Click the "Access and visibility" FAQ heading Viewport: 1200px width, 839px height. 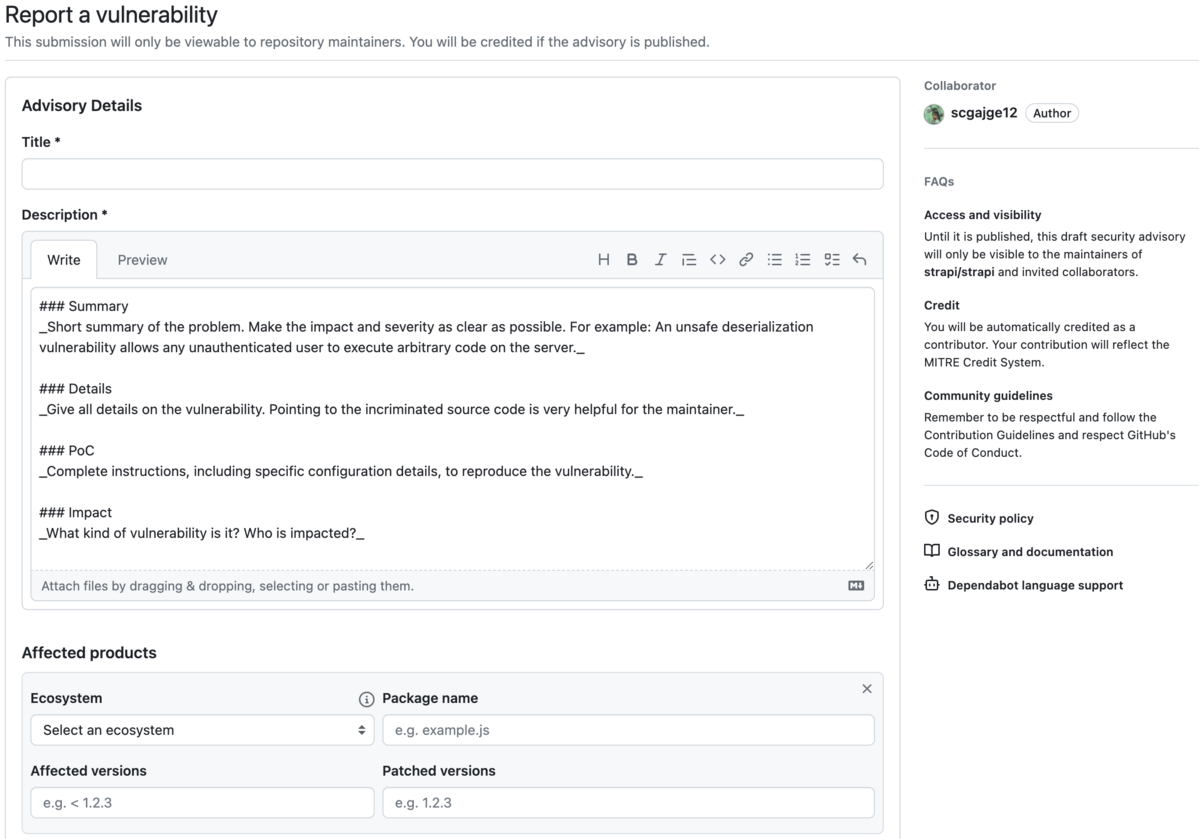pyautogui.click(x=982, y=215)
